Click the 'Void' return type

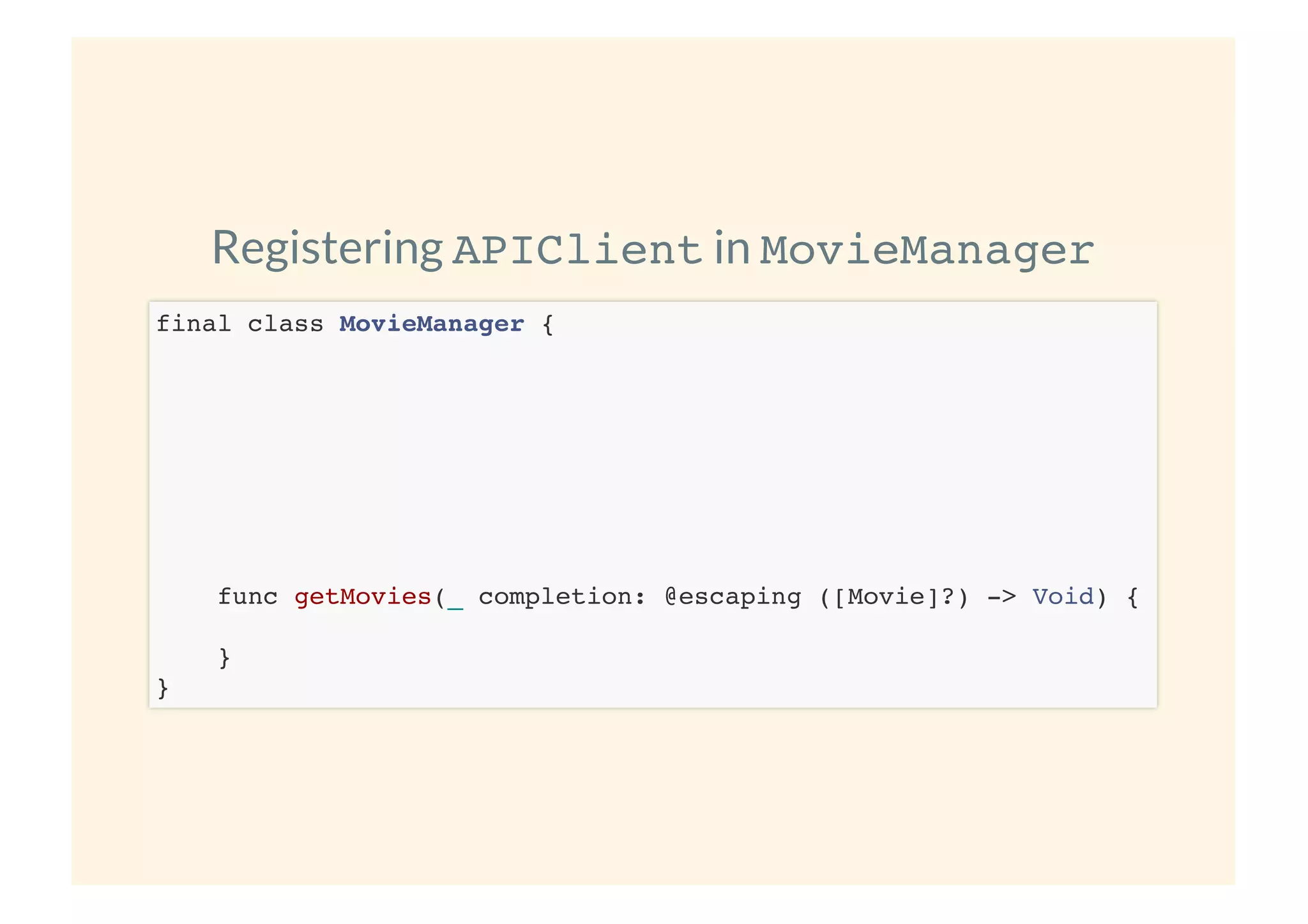tap(1063, 597)
